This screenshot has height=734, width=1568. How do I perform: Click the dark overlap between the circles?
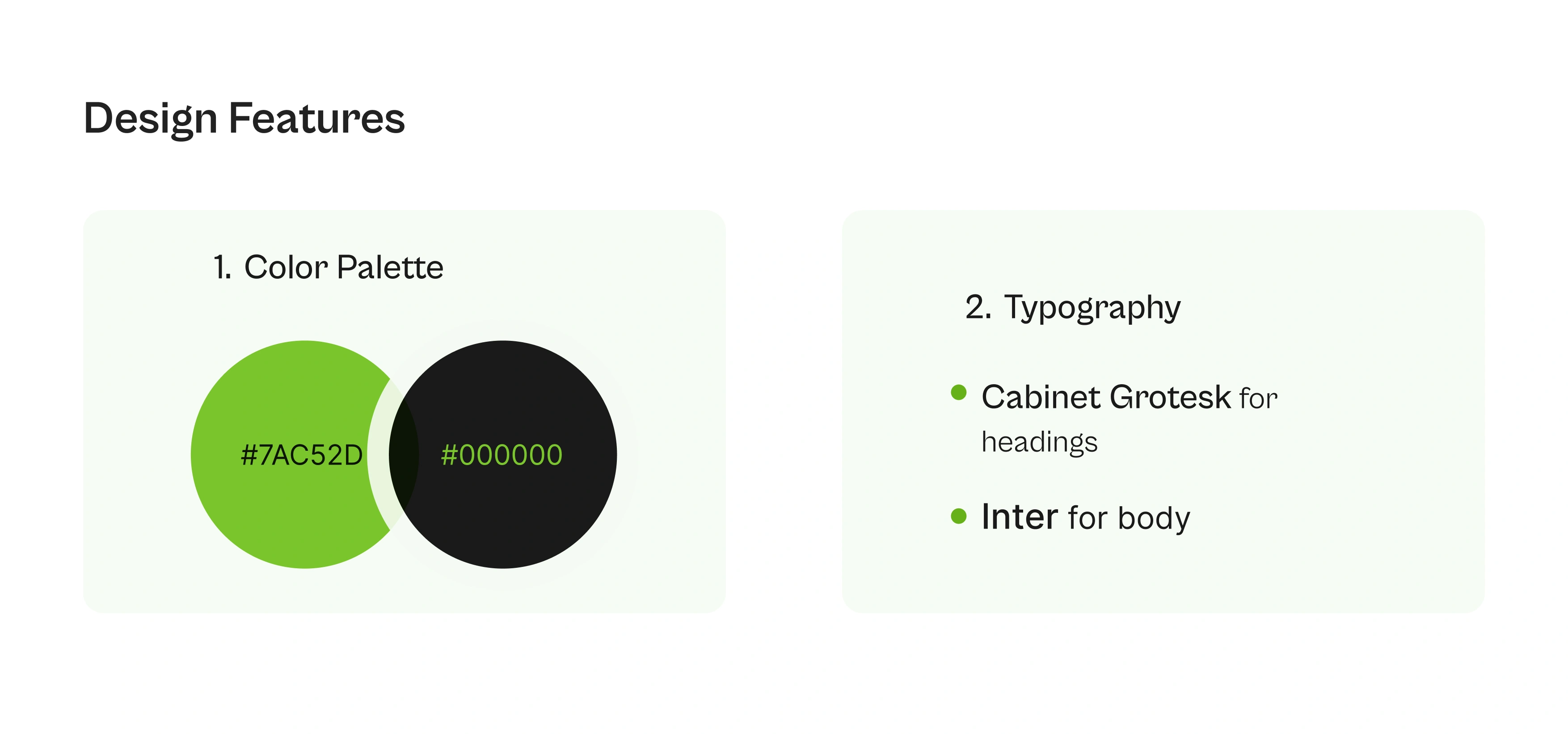404,455
